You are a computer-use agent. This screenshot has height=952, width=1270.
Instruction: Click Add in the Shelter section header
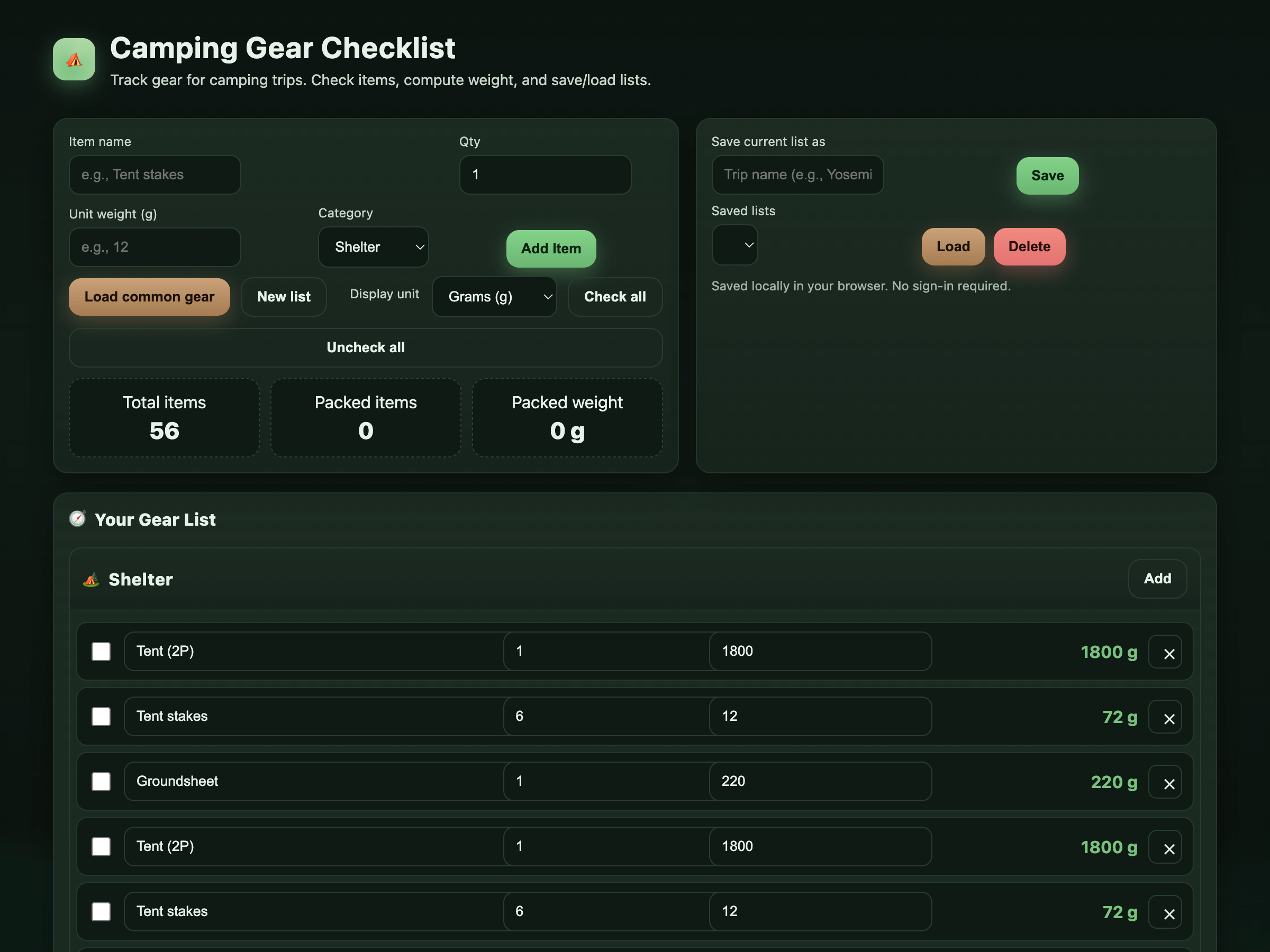click(x=1156, y=579)
